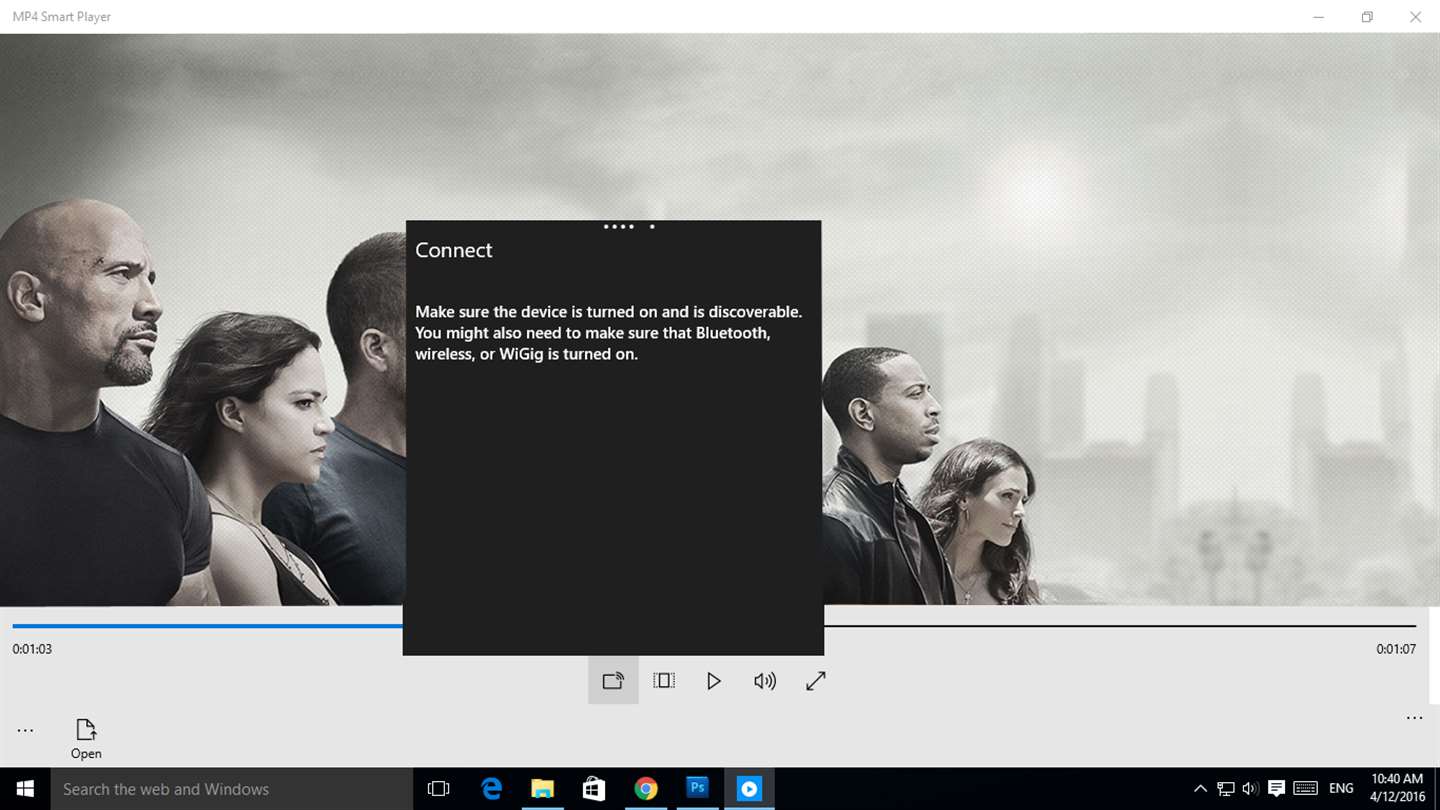Mute audio via the speaker icon
Viewport: 1440px width, 810px height.
click(x=765, y=681)
